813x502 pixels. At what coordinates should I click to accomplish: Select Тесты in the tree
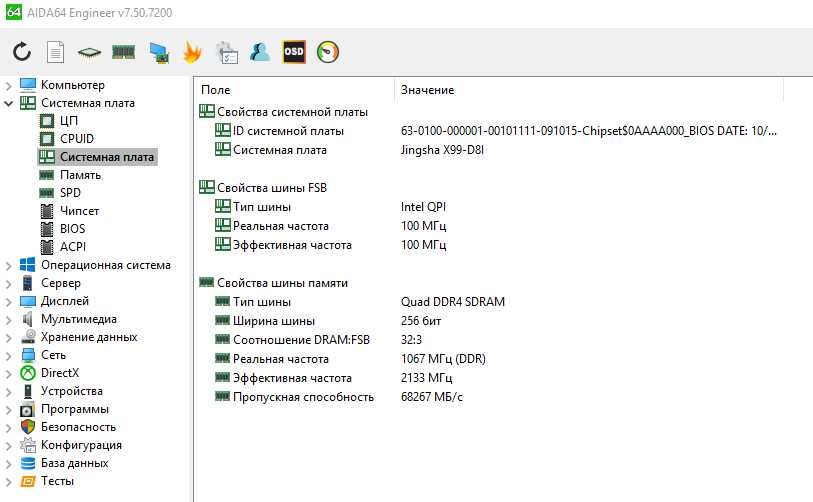coord(58,481)
